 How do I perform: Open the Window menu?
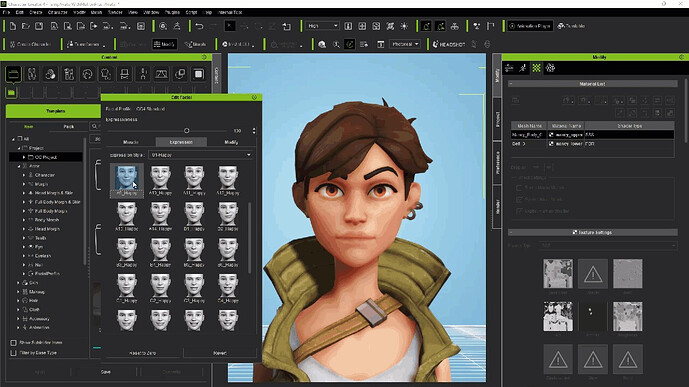151,12
